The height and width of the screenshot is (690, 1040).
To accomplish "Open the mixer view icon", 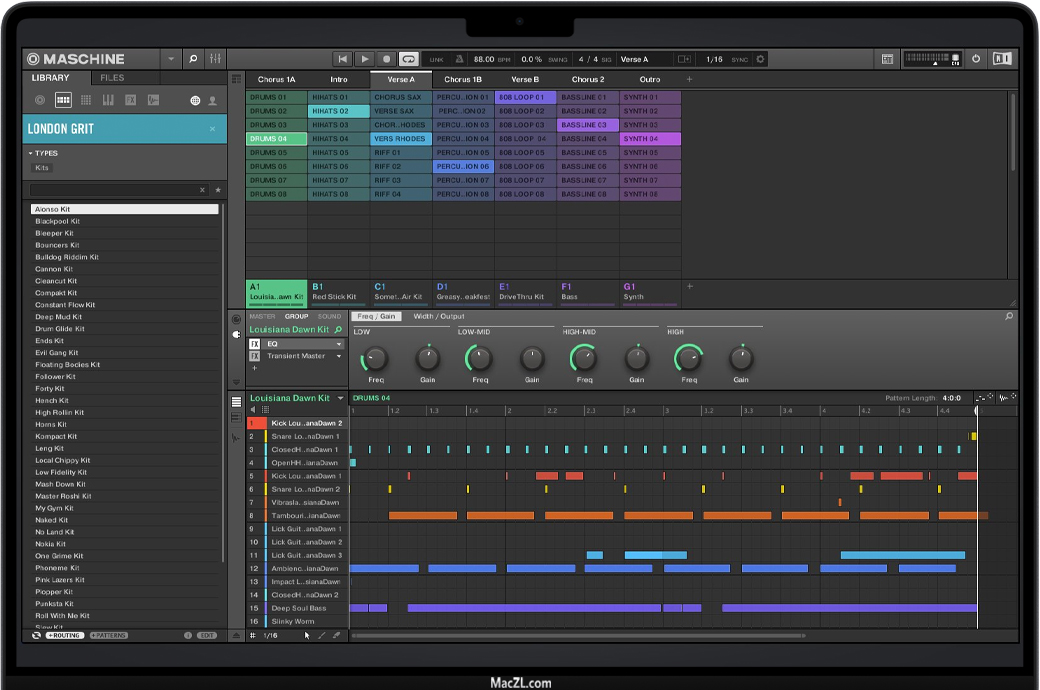I will point(215,60).
